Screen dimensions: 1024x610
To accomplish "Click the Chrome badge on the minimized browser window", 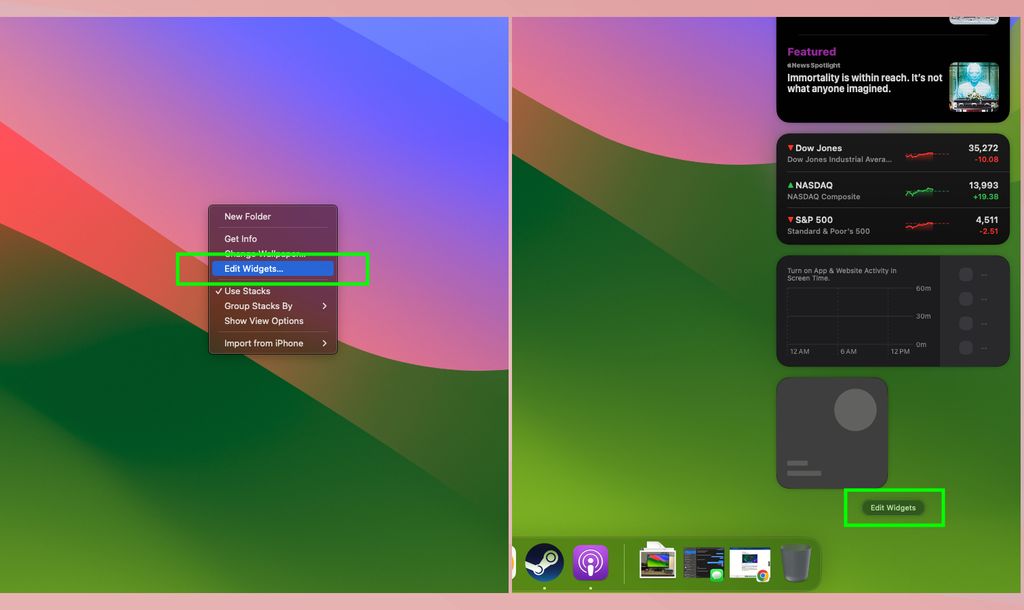I will click(763, 575).
